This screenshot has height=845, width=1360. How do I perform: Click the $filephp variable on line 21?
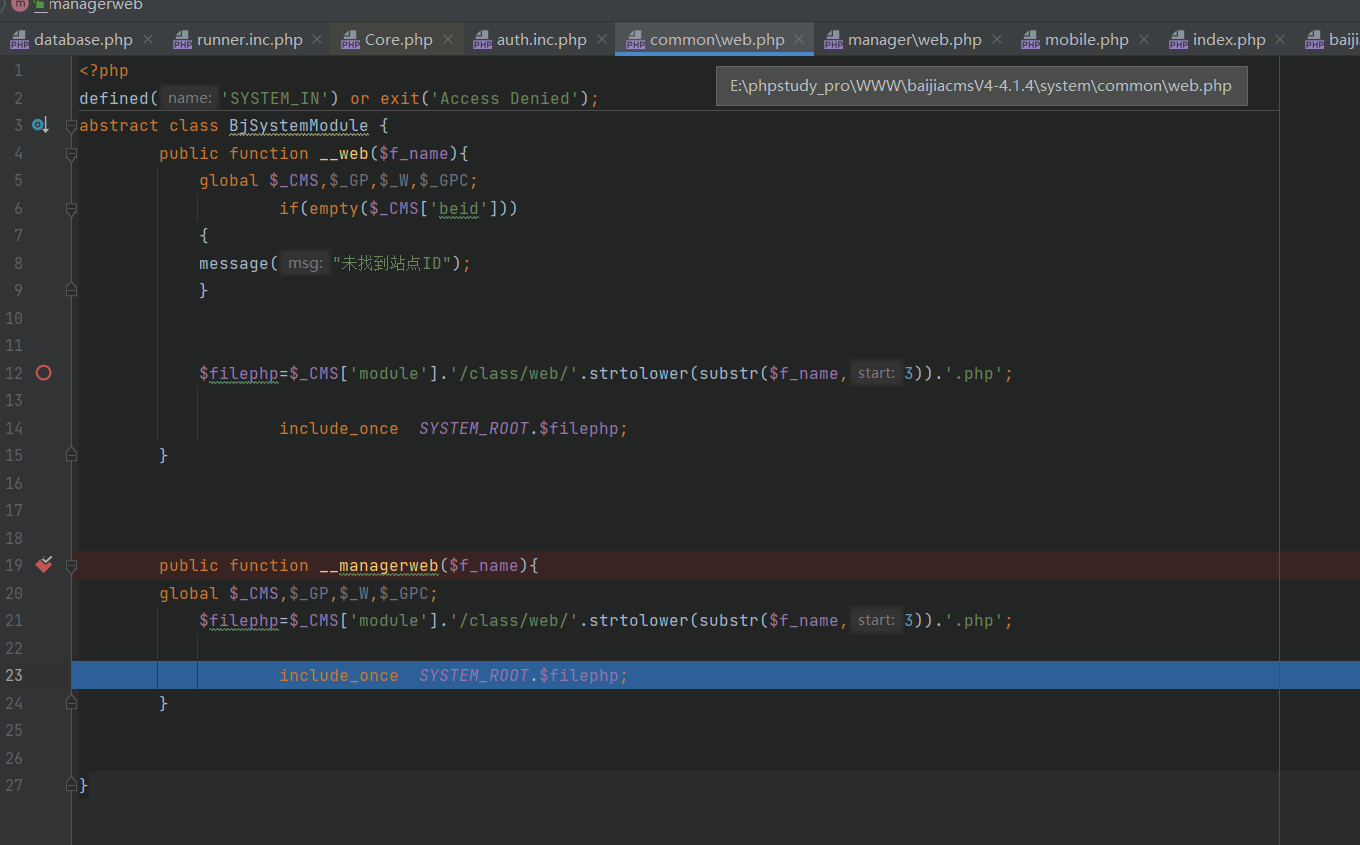tap(239, 621)
